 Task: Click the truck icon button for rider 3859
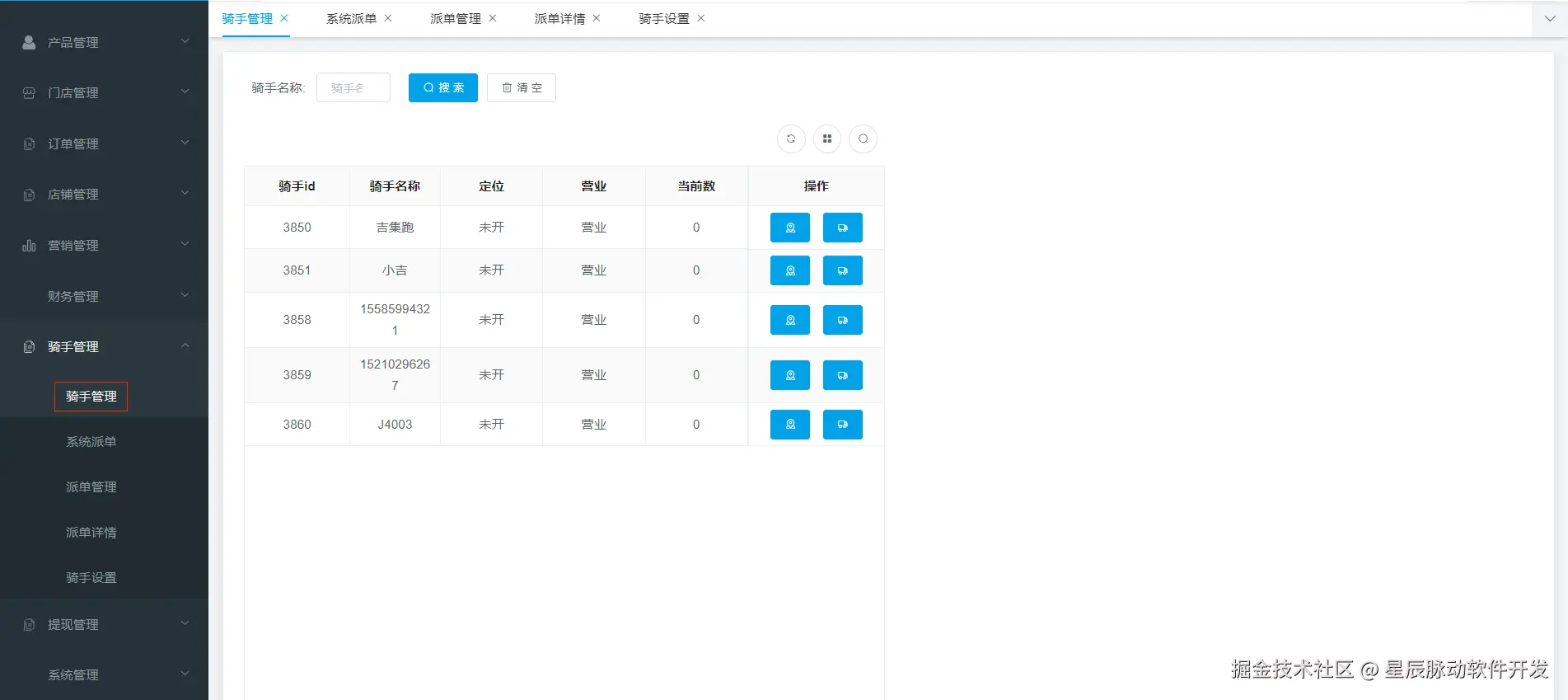(x=843, y=375)
